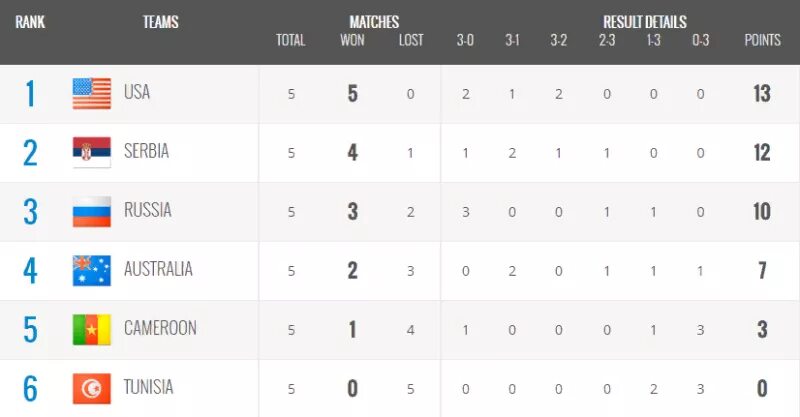Select the RUSSIA team name
The width and height of the screenshot is (800, 417).
[148, 210]
